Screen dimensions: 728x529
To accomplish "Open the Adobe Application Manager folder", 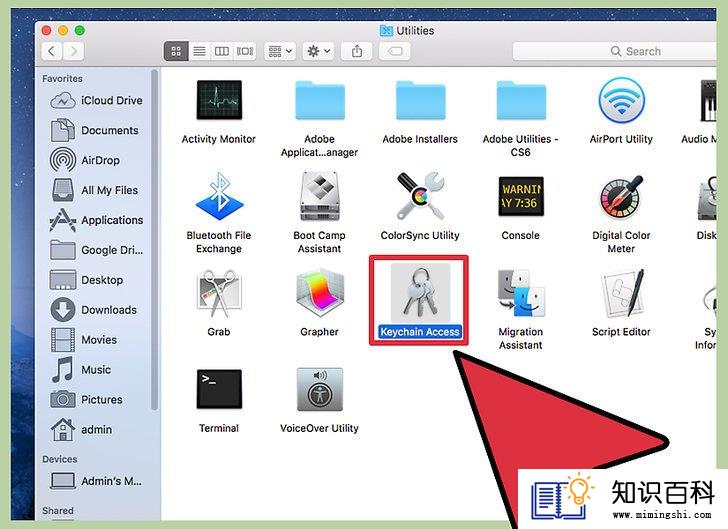I will (319, 100).
